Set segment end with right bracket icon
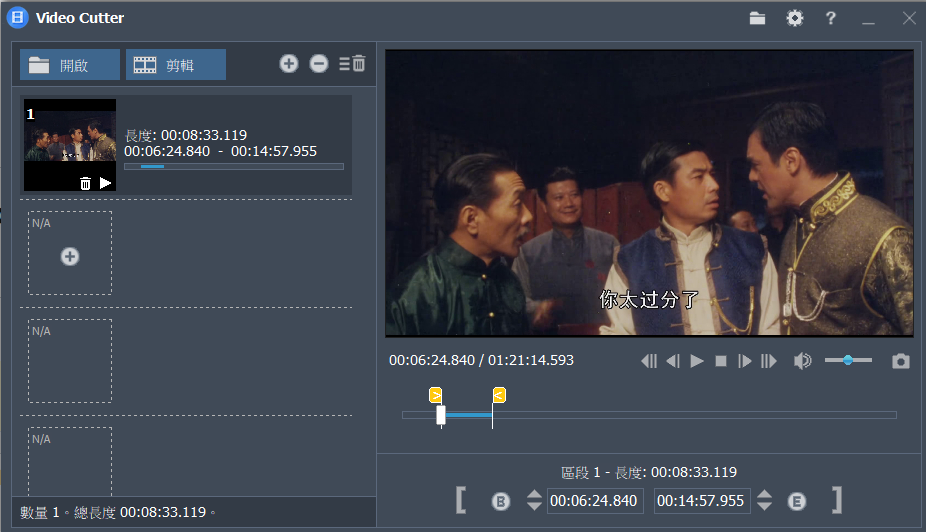This screenshot has width=926, height=532. pyautogui.click(x=837, y=500)
